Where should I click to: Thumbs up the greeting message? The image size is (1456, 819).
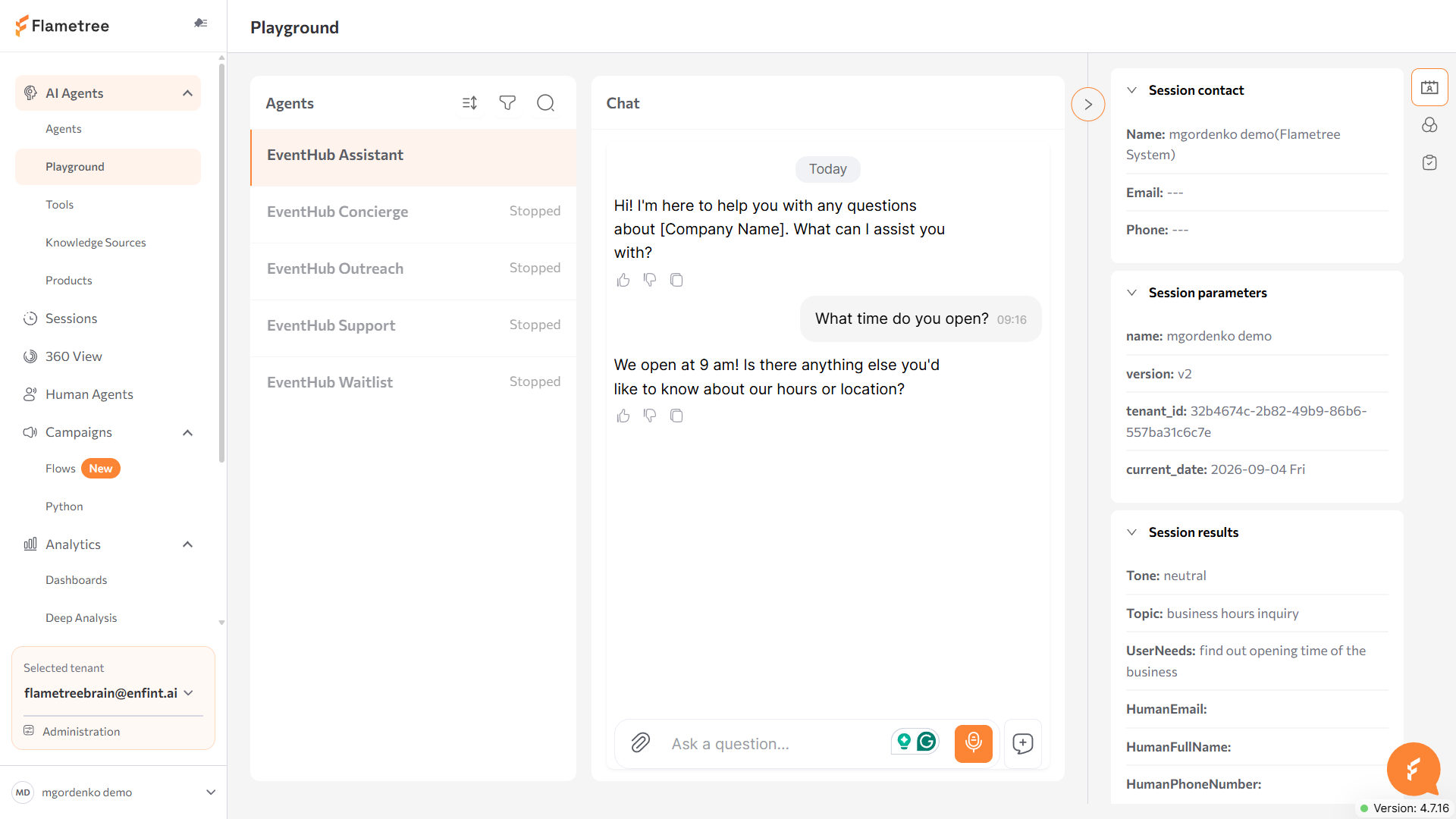pos(623,281)
